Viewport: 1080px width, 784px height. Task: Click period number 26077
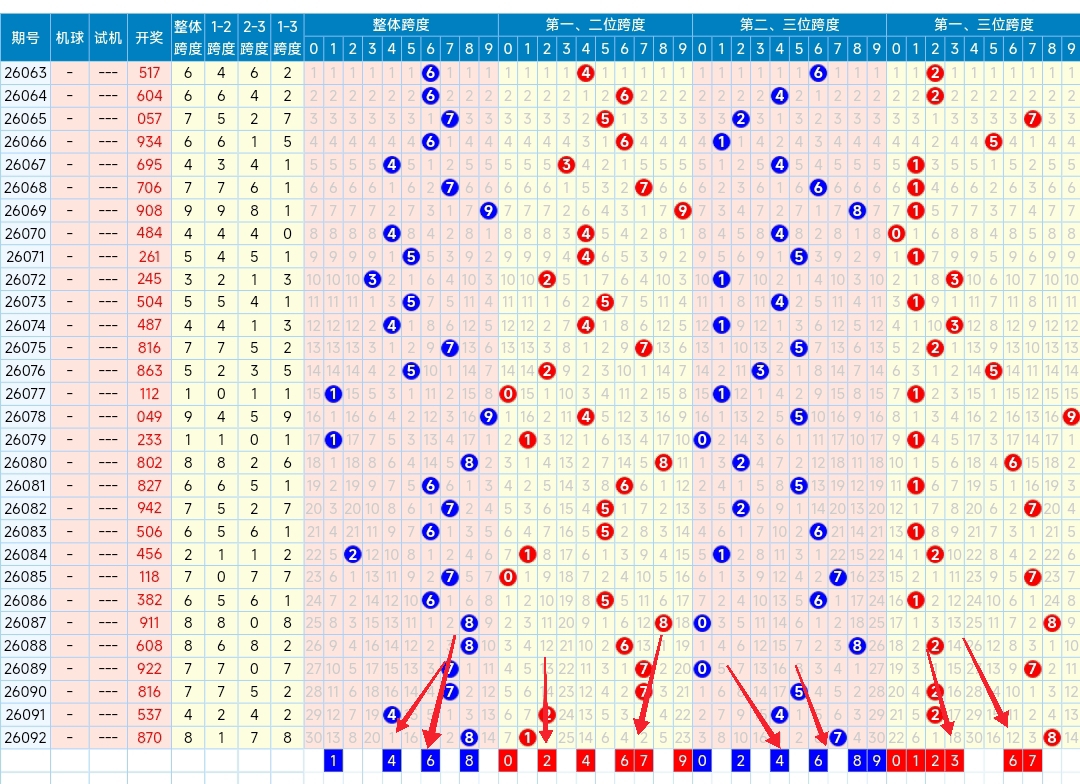click(x=25, y=393)
